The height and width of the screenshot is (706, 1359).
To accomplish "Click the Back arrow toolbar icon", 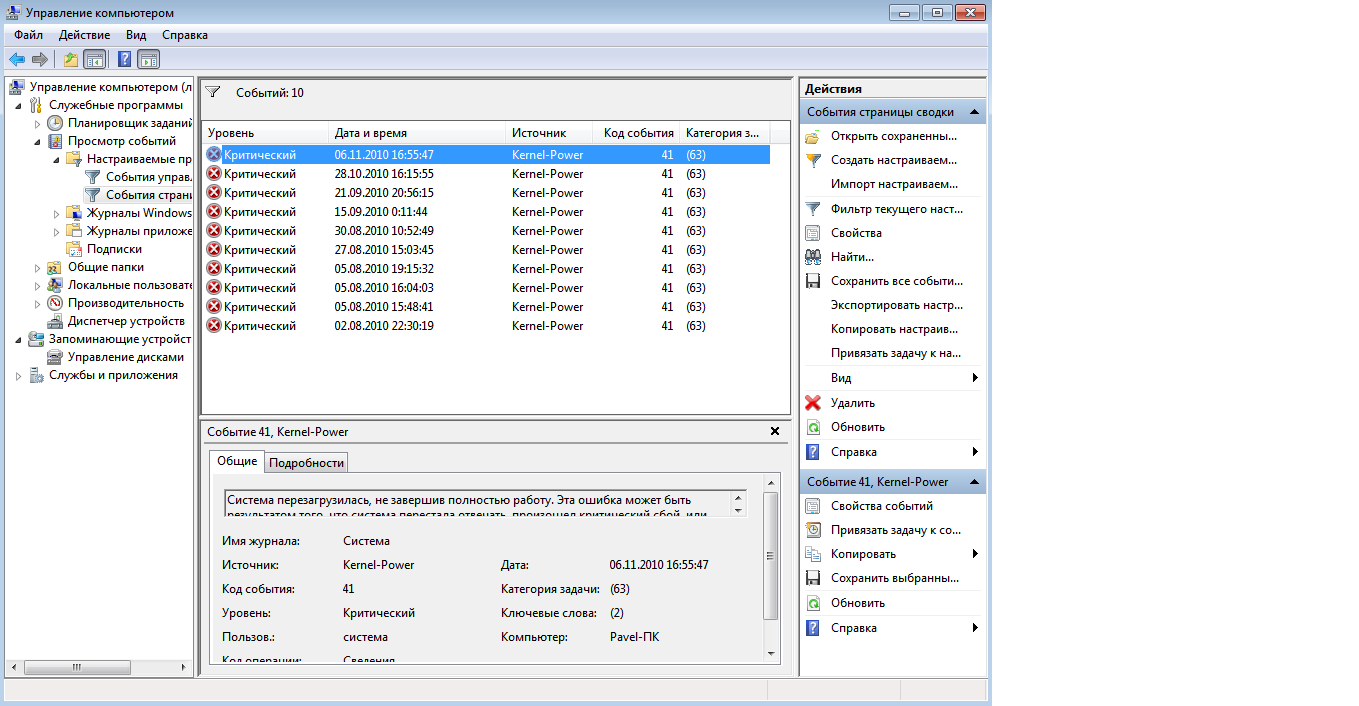I will pos(17,59).
